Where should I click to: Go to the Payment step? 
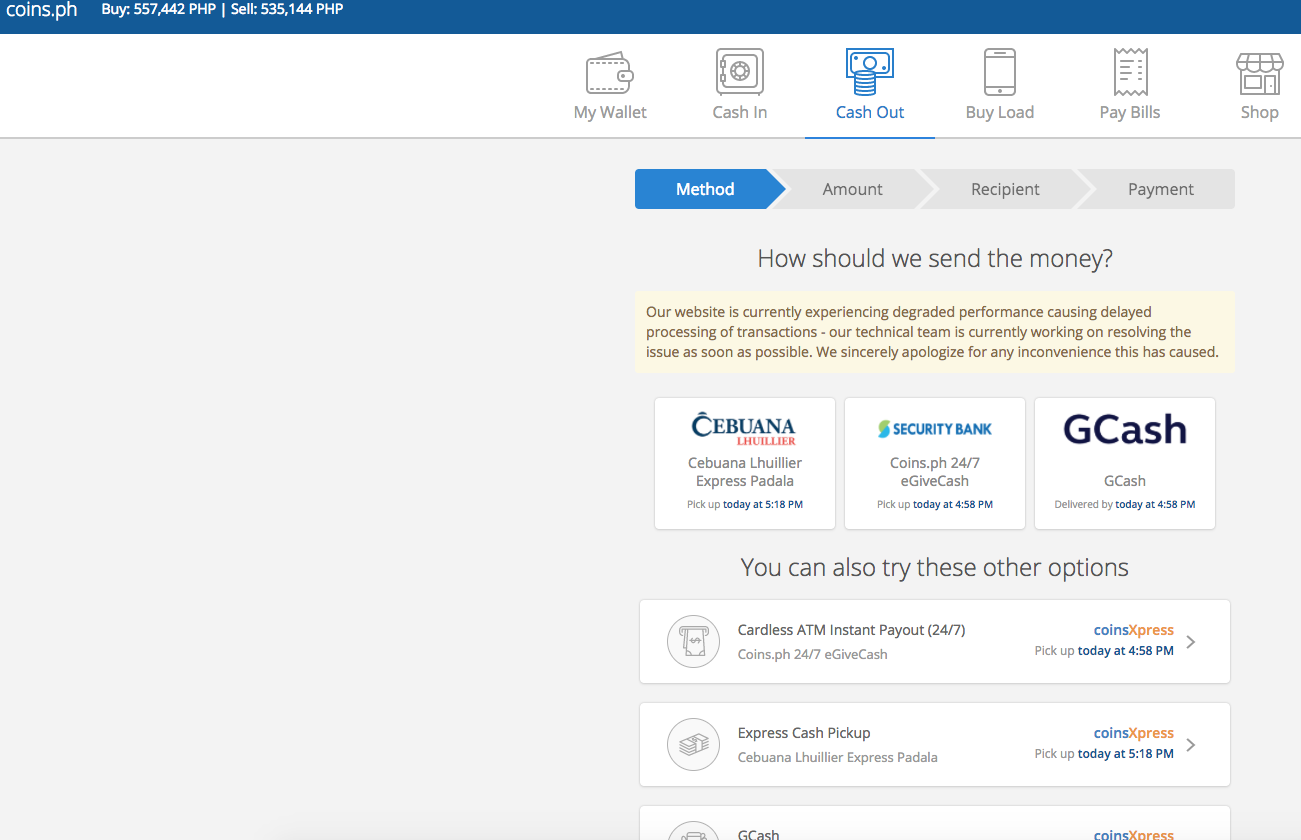[1160, 189]
